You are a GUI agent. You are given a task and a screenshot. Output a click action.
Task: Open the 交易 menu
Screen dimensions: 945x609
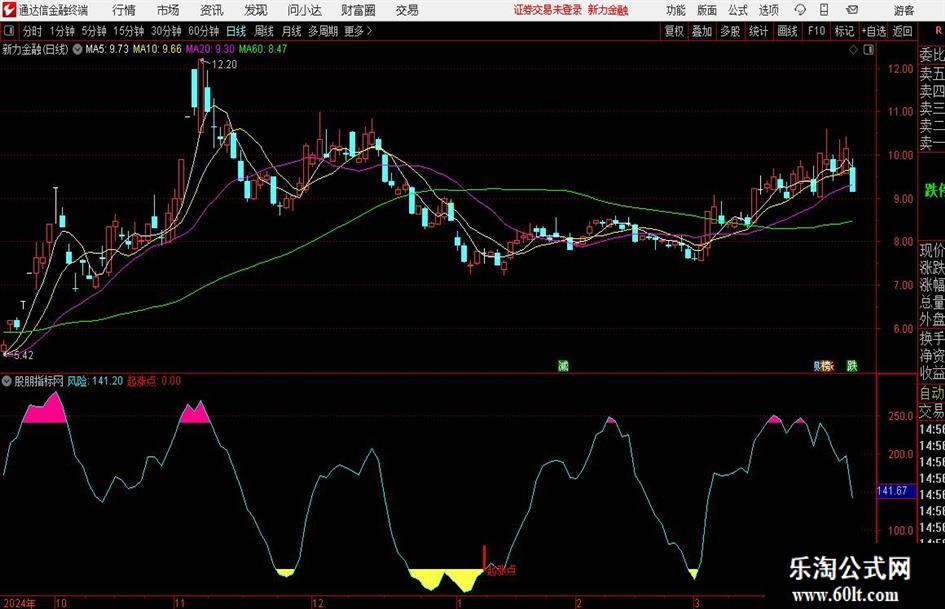click(407, 10)
